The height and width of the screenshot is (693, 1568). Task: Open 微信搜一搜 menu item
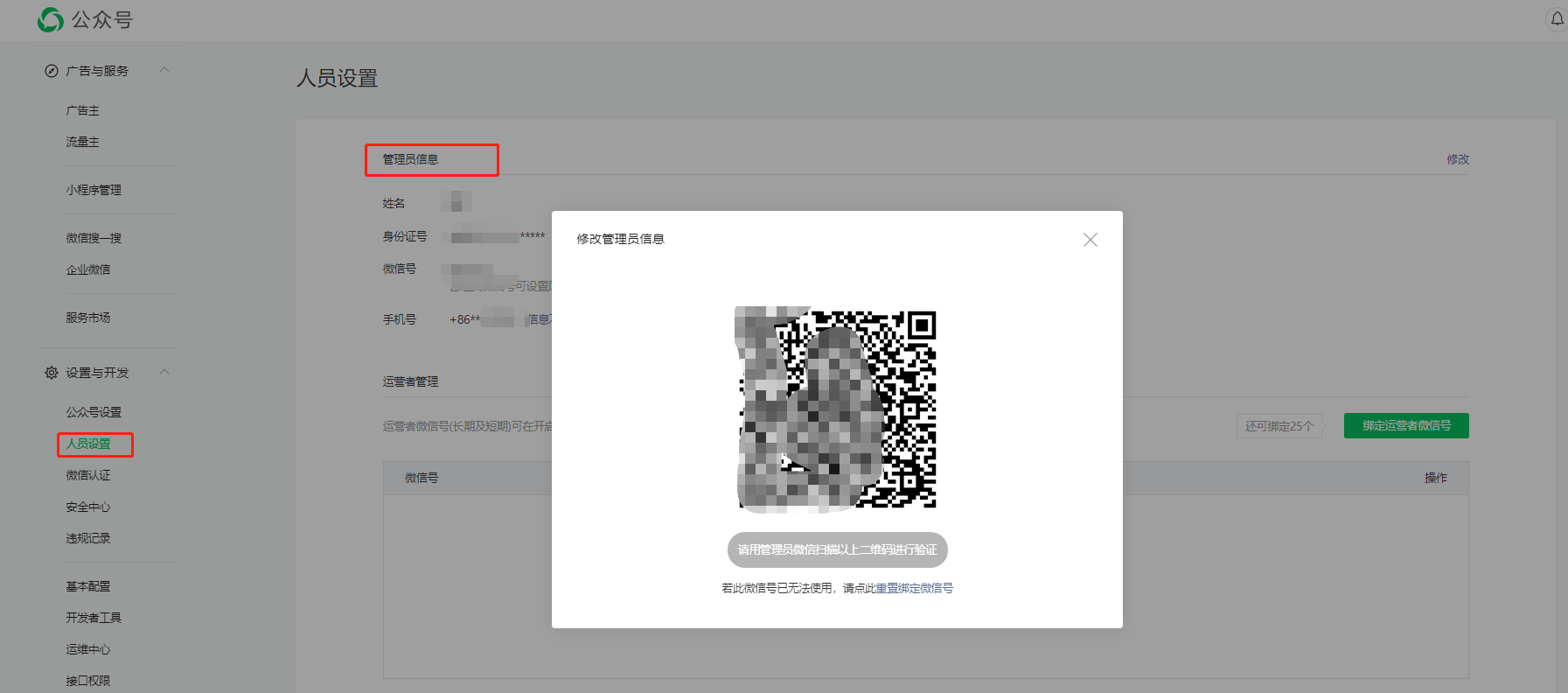click(x=94, y=238)
